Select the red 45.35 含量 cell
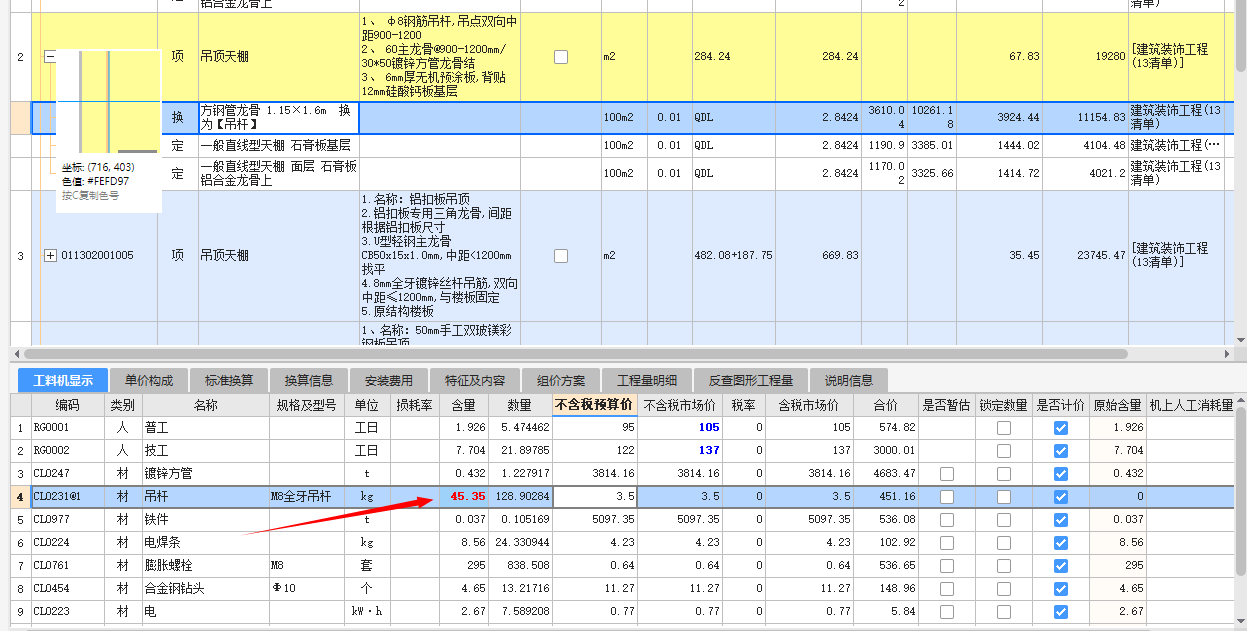Image resolution: width=1247 pixels, height=631 pixels. [464, 497]
